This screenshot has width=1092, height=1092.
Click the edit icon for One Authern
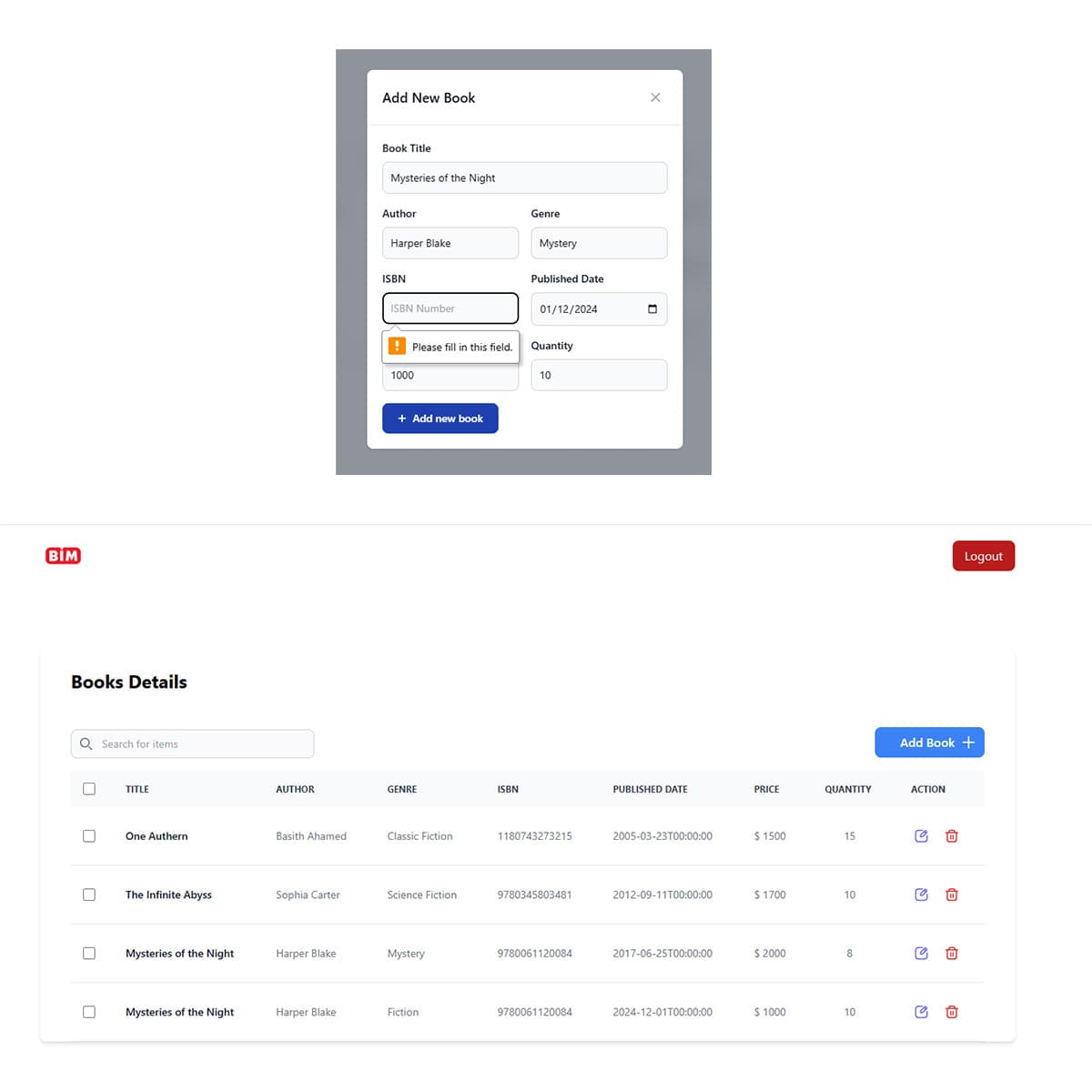[920, 835]
